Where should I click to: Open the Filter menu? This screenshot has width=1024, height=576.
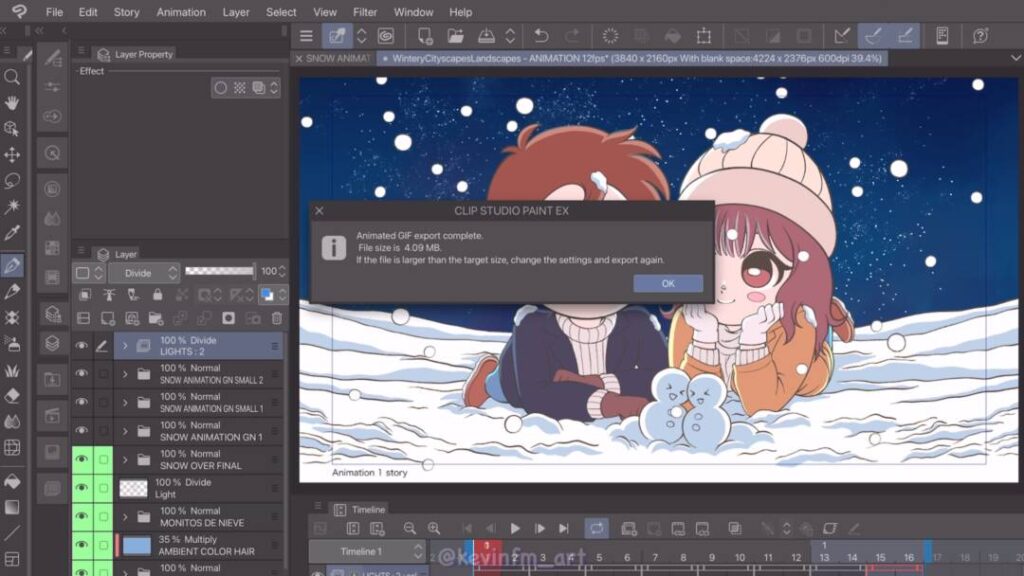pos(364,12)
